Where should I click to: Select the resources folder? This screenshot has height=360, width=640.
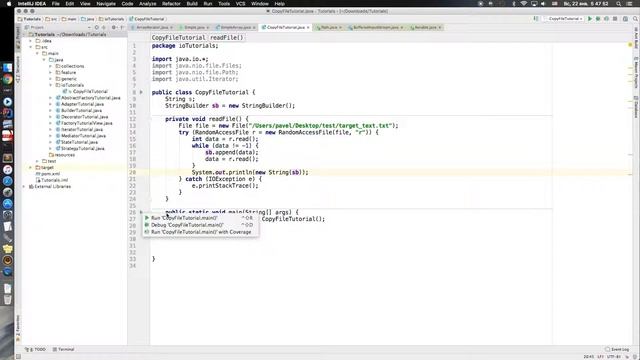(62, 155)
